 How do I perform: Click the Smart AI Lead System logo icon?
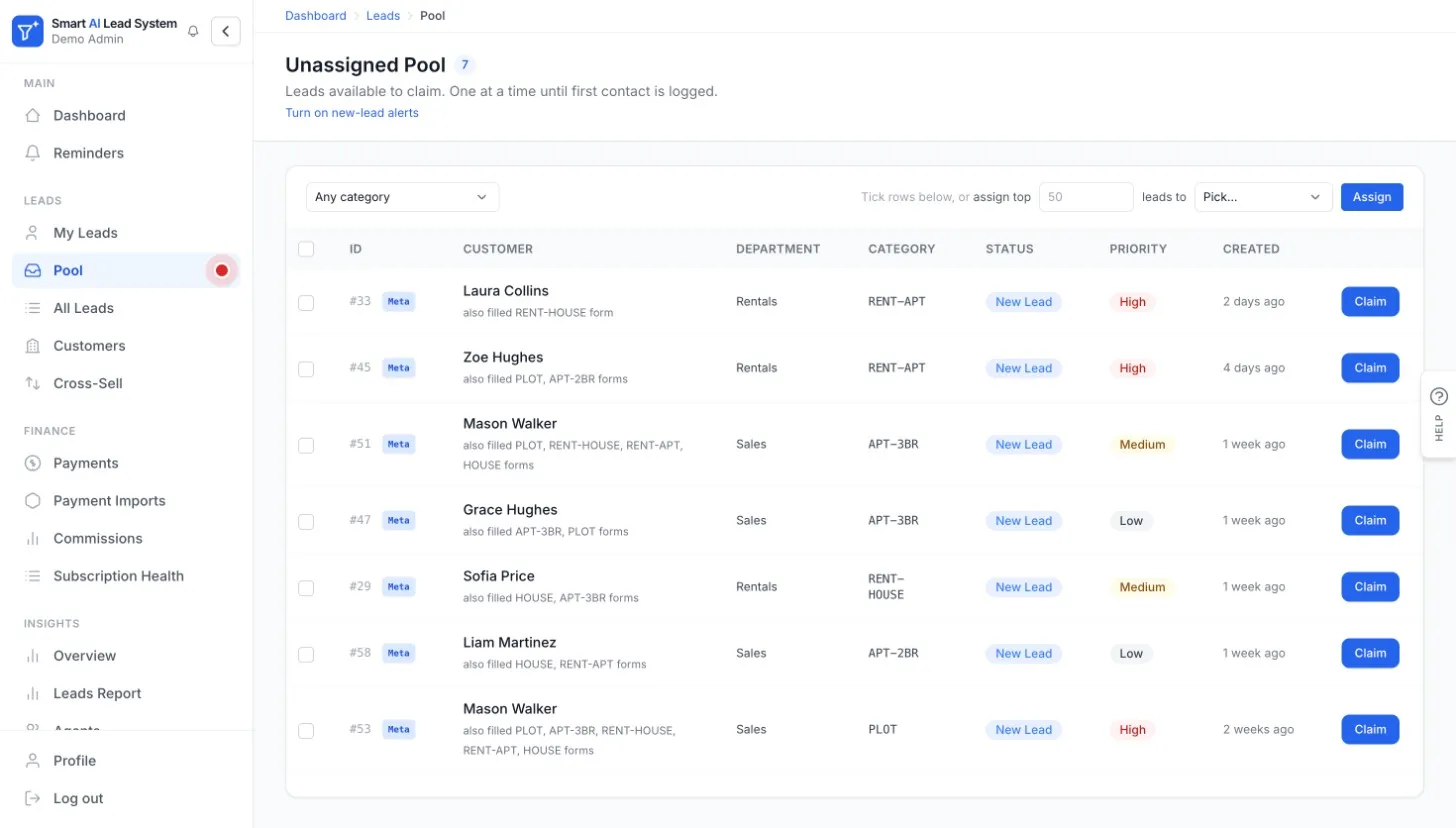28,31
